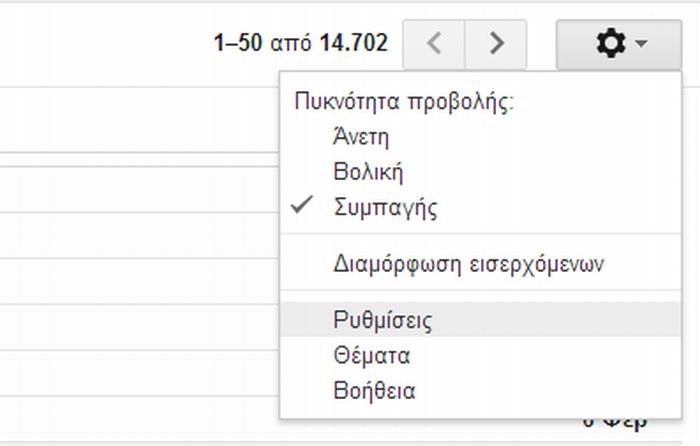Go to the next page of messages
Screen dimensions: 700x446
pyautogui.click(x=497, y=44)
